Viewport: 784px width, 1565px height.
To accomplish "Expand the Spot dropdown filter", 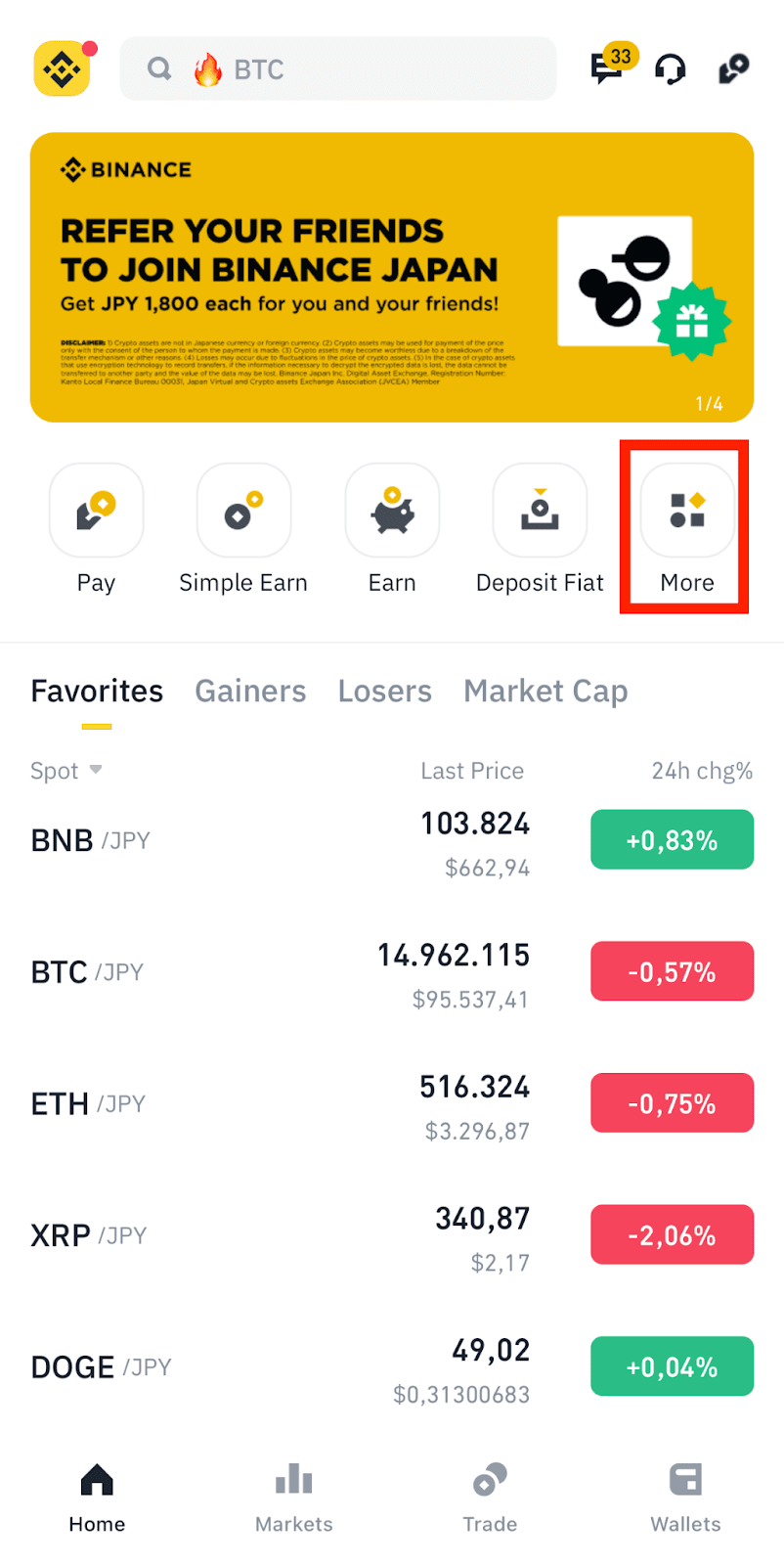I will pyautogui.click(x=66, y=771).
